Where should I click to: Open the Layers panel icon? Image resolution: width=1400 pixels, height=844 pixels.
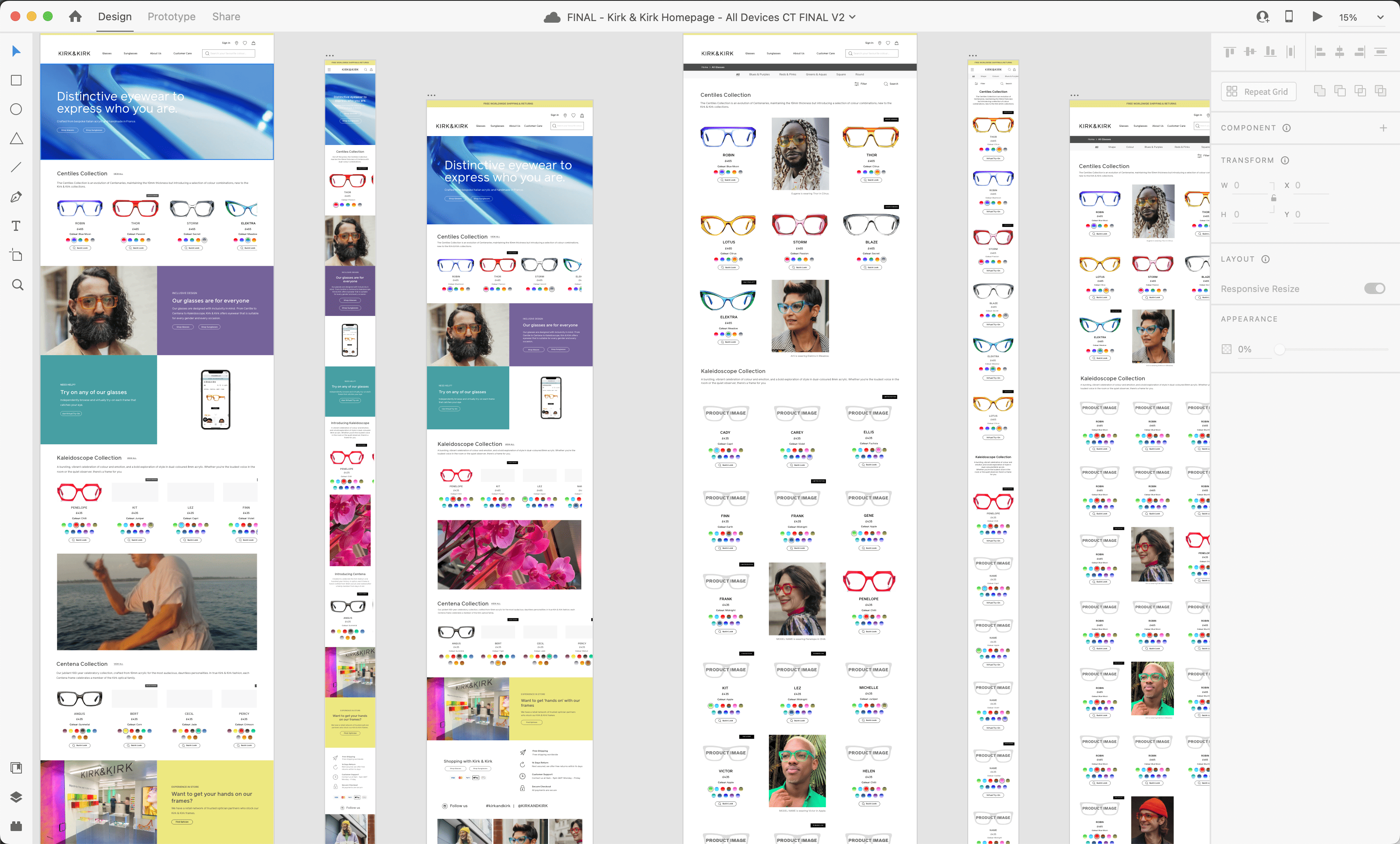17,797
